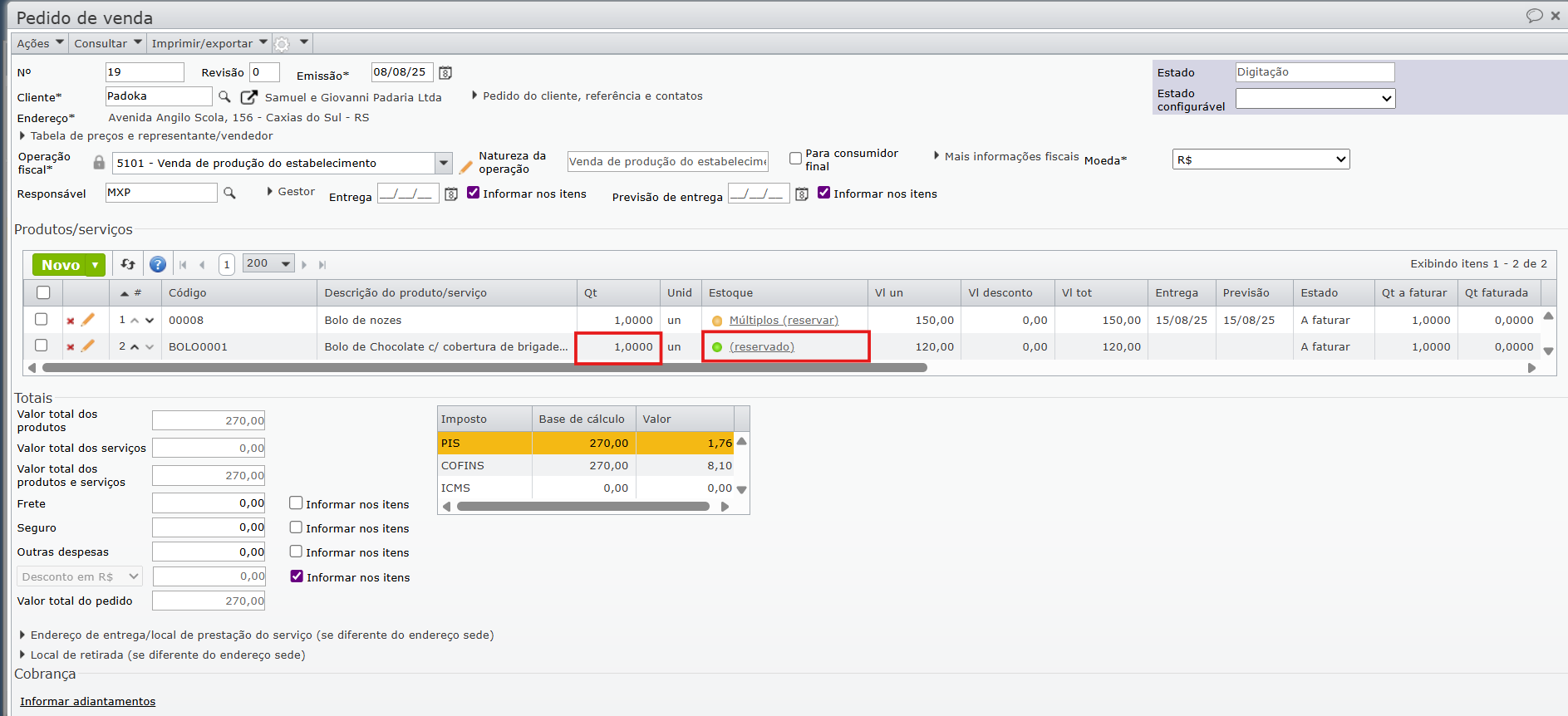The image size is (1568, 716).
Task: Sort the grid by Vl tot column
Action: (x=1077, y=293)
